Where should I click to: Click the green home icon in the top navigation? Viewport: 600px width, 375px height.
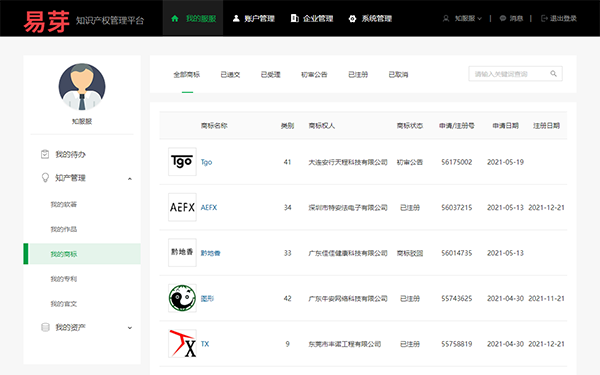175,18
